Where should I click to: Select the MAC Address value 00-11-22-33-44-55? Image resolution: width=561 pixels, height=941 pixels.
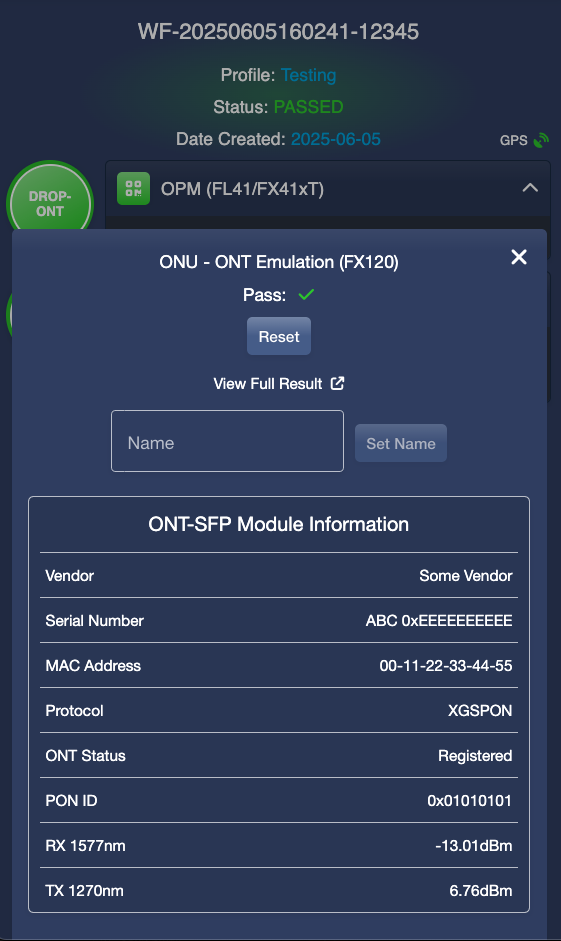[x=446, y=666]
